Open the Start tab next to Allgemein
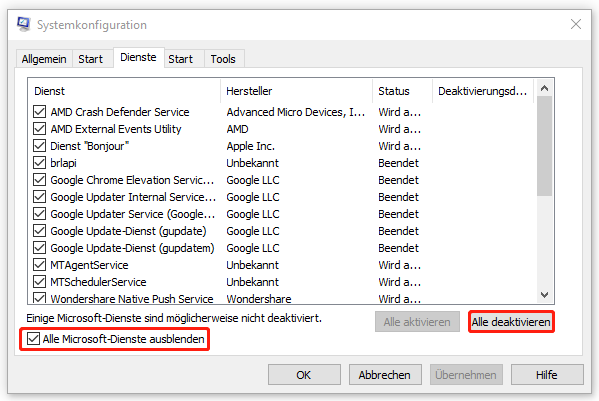The image size is (599, 401). 91,59
